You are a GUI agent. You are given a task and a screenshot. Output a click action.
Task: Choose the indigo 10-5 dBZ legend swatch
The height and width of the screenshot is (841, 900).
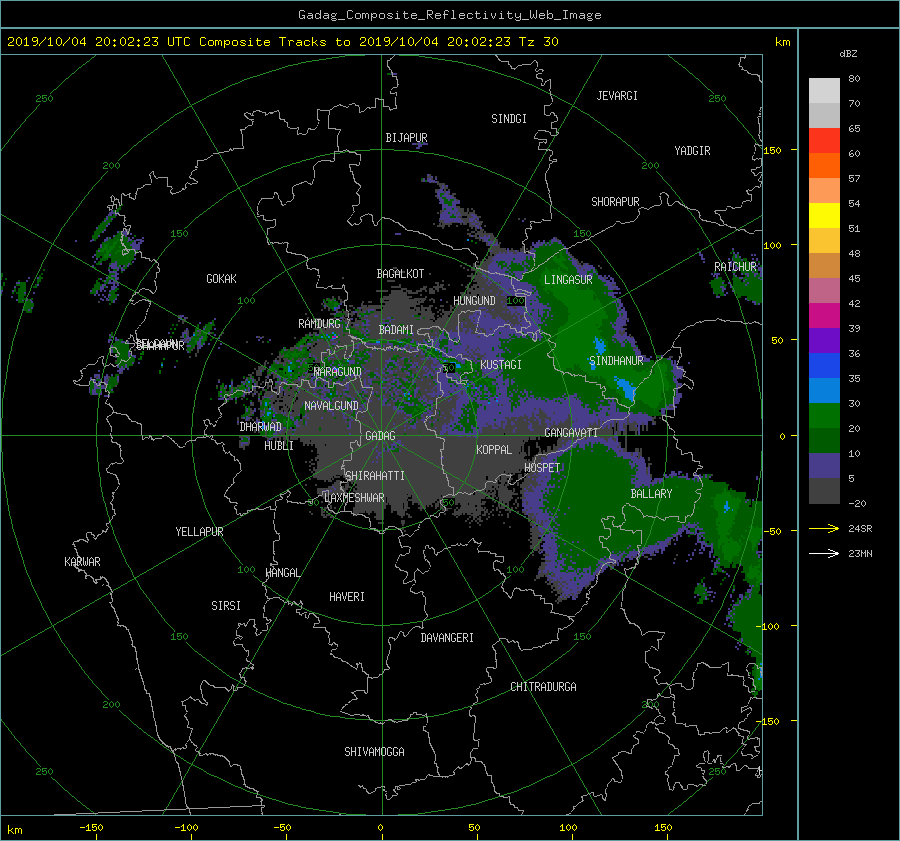824,466
